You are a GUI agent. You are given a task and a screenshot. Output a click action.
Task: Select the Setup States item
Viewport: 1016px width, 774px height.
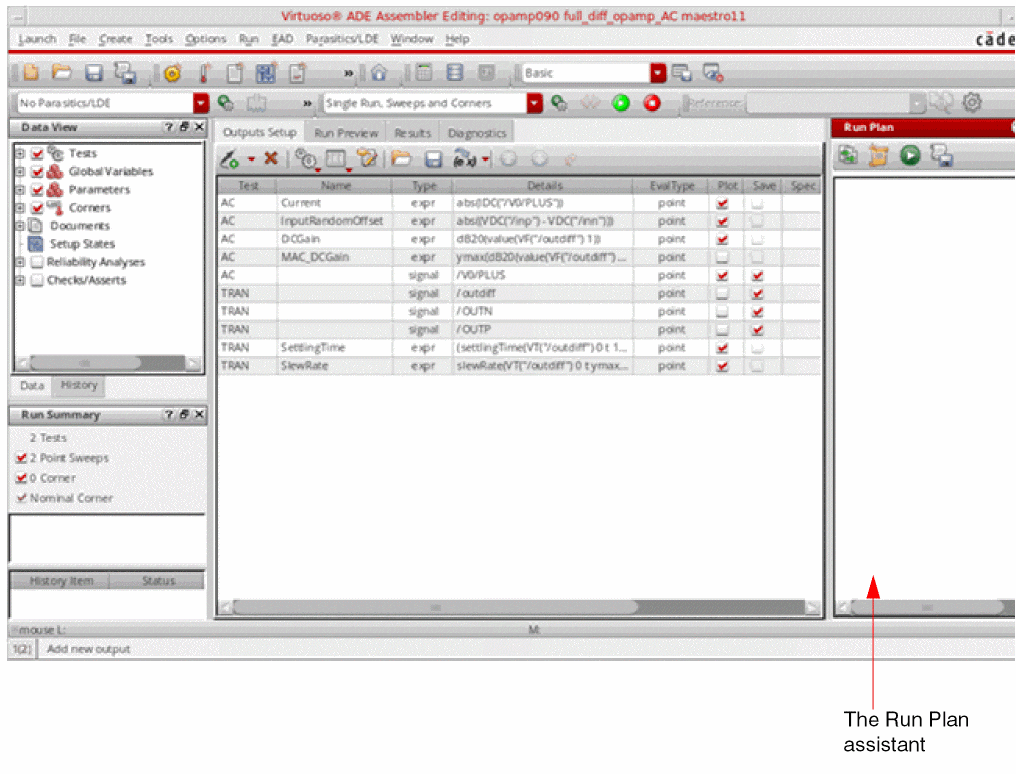coord(82,244)
